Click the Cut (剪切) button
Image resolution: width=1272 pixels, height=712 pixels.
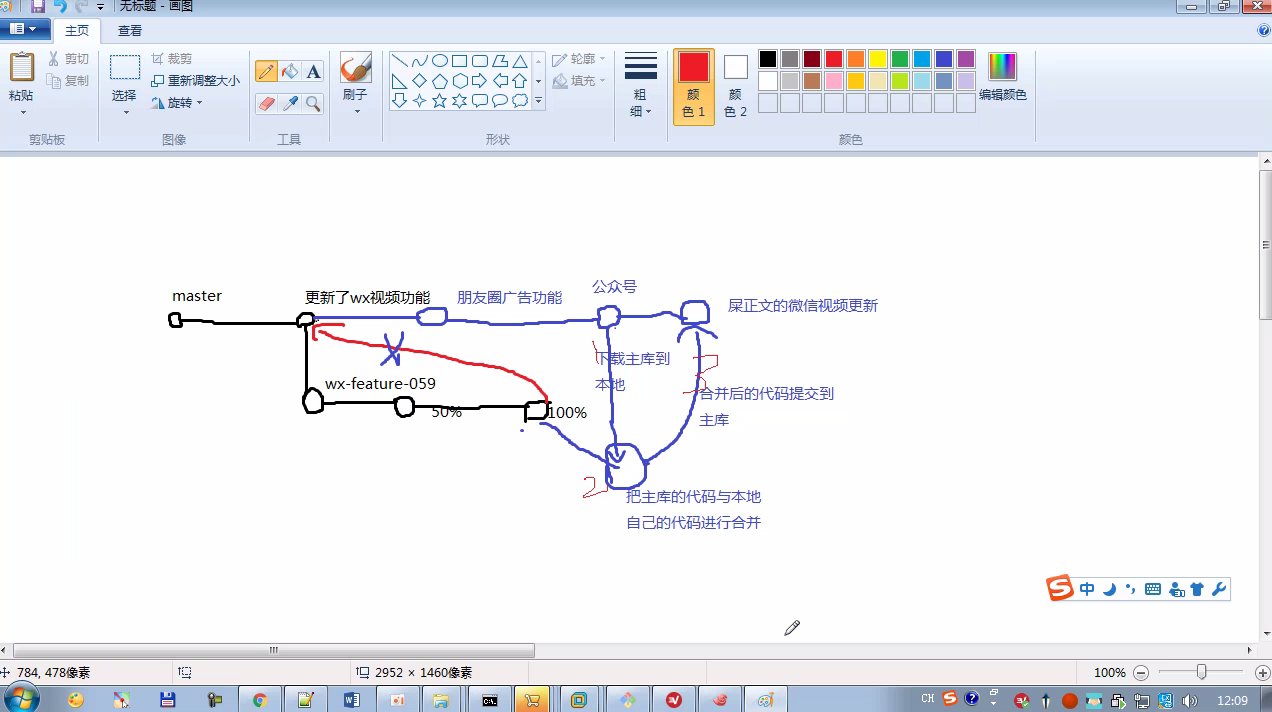pyautogui.click(x=68, y=59)
